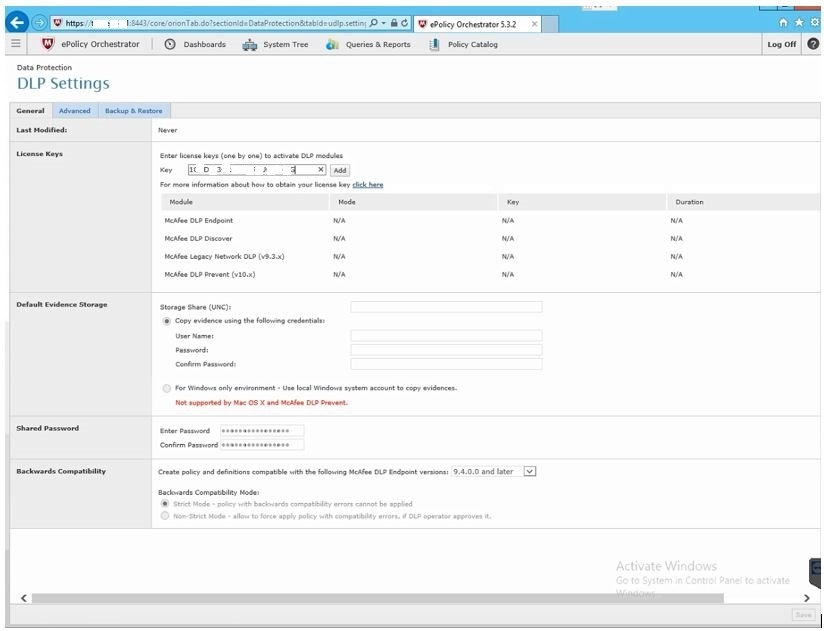Click the help question mark icon
This screenshot has height=631, width=824.
click(812, 44)
